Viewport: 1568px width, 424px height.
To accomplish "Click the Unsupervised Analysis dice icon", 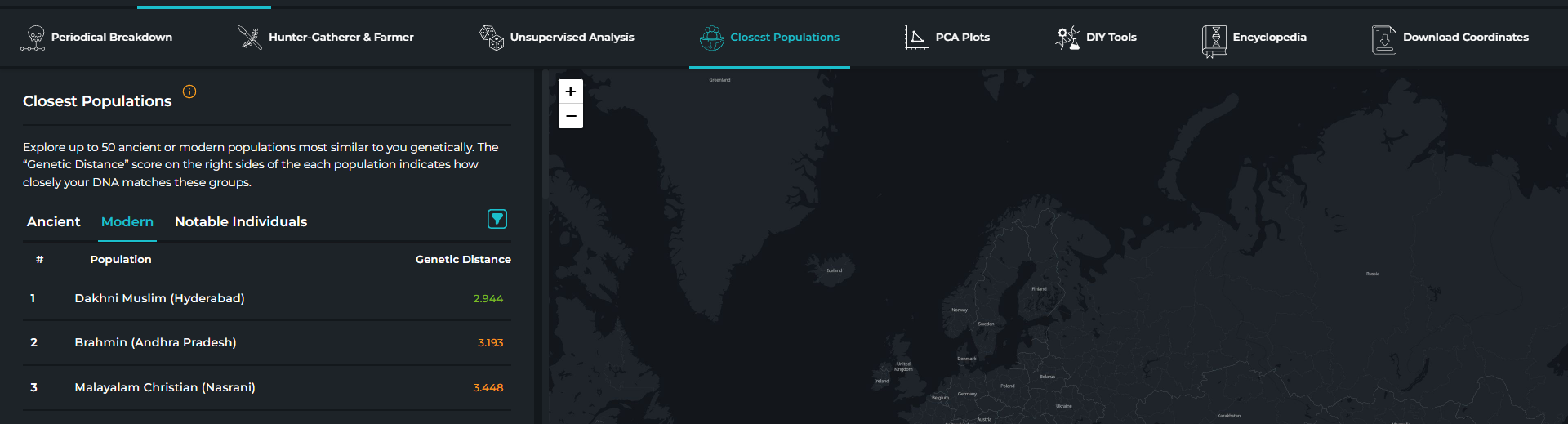I will pos(492,38).
